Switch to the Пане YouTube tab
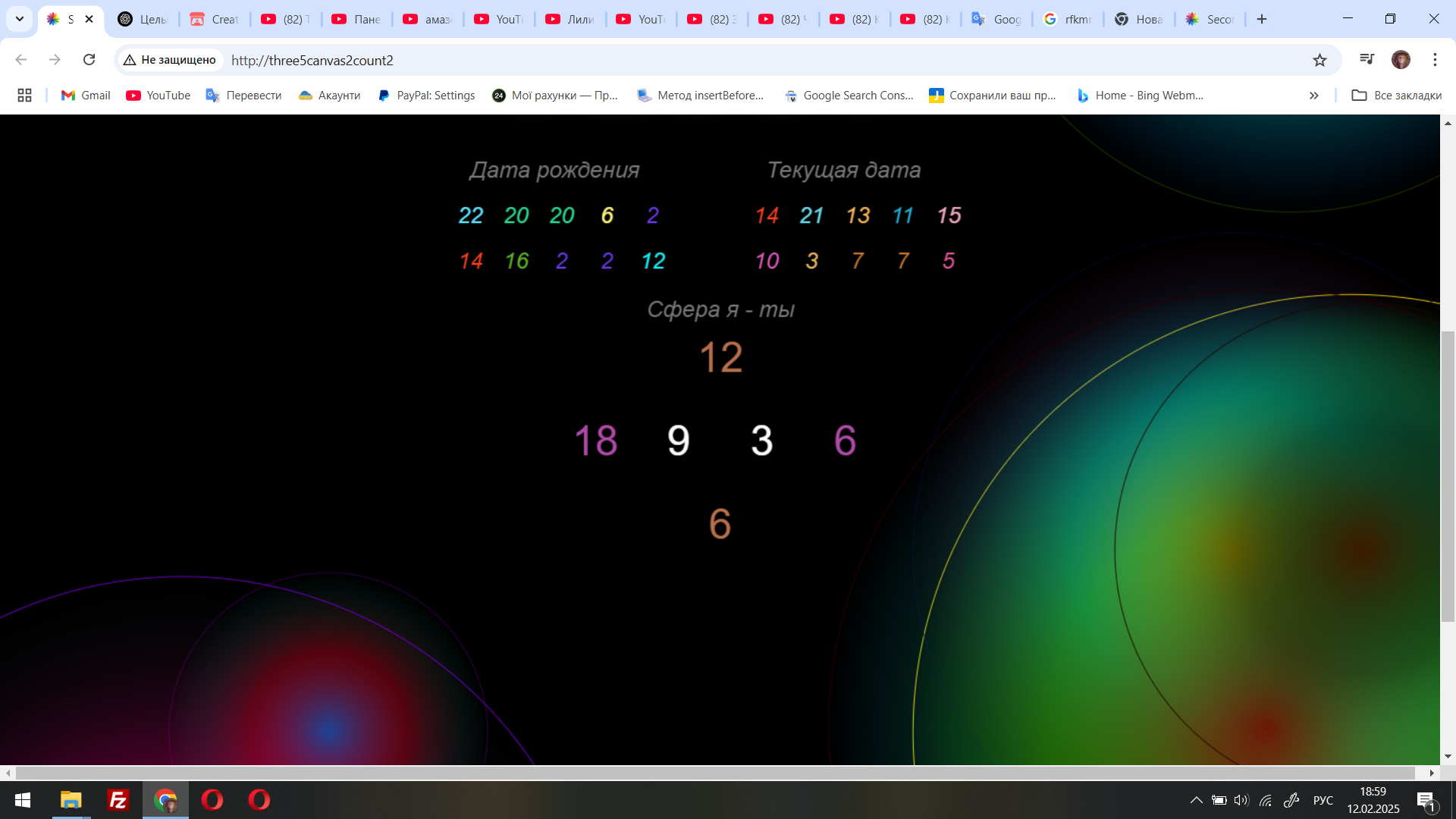This screenshot has width=1456, height=819. 357,19
